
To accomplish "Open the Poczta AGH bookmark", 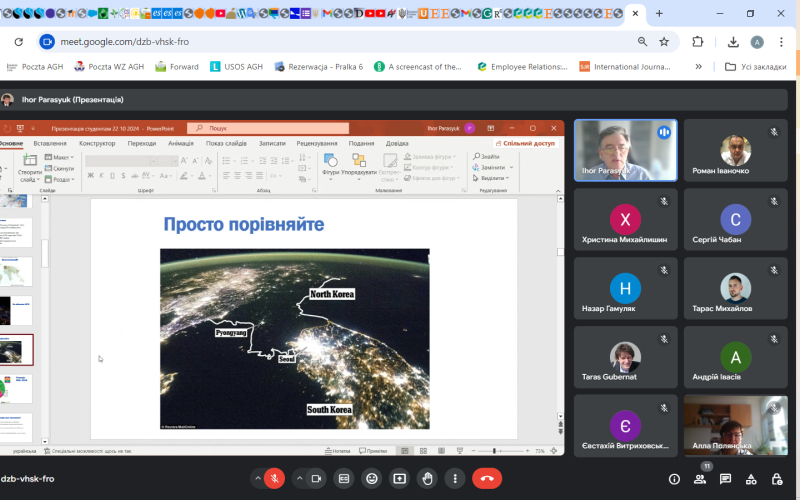I will click(x=35, y=67).
